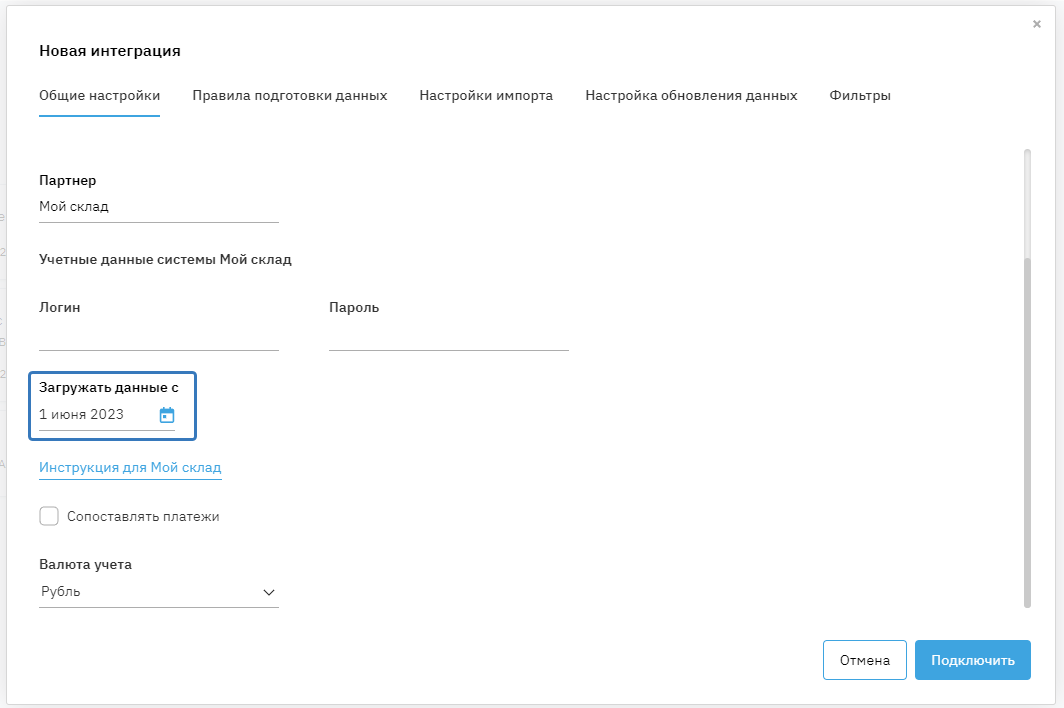Image resolution: width=1064 pixels, height=708 pixels.
Task: Open the Инструкция для Мой склад link
Action: click(130, 468)
